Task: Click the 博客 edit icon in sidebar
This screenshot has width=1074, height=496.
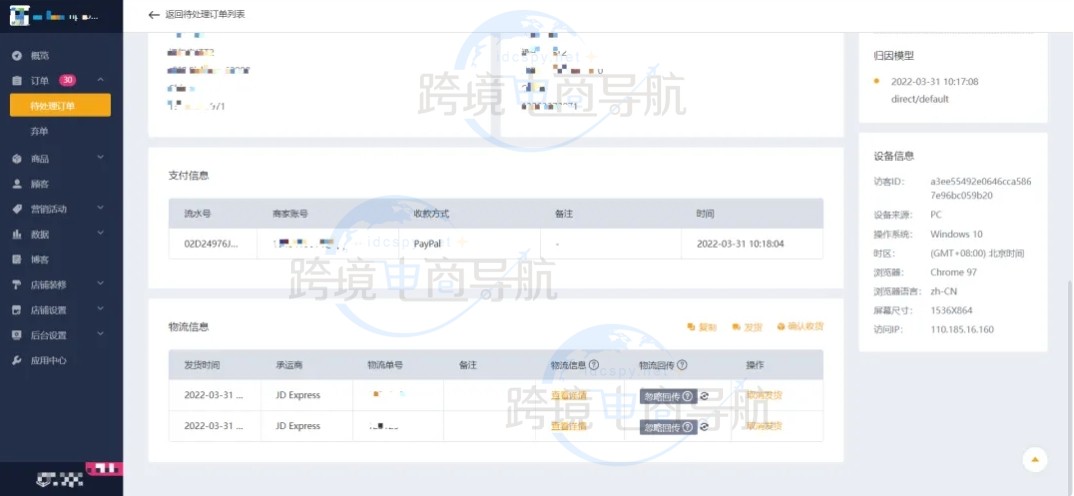Action: (17, 260)
